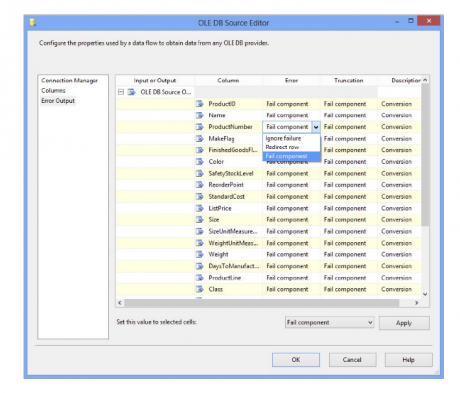Click the ProductID column icon

coord(200,104)
